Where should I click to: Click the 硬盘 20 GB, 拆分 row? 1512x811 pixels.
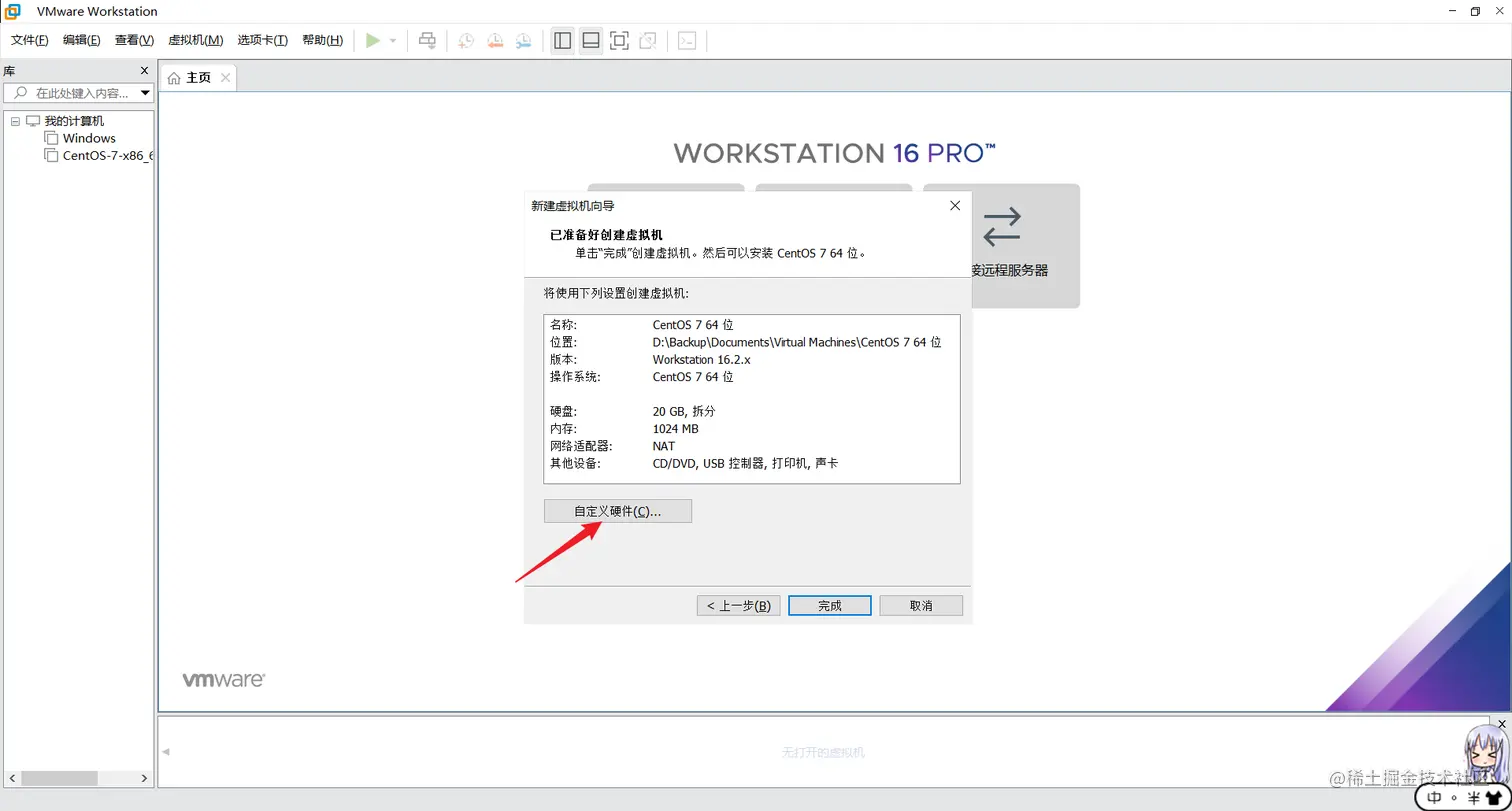[x=752, y=411]
